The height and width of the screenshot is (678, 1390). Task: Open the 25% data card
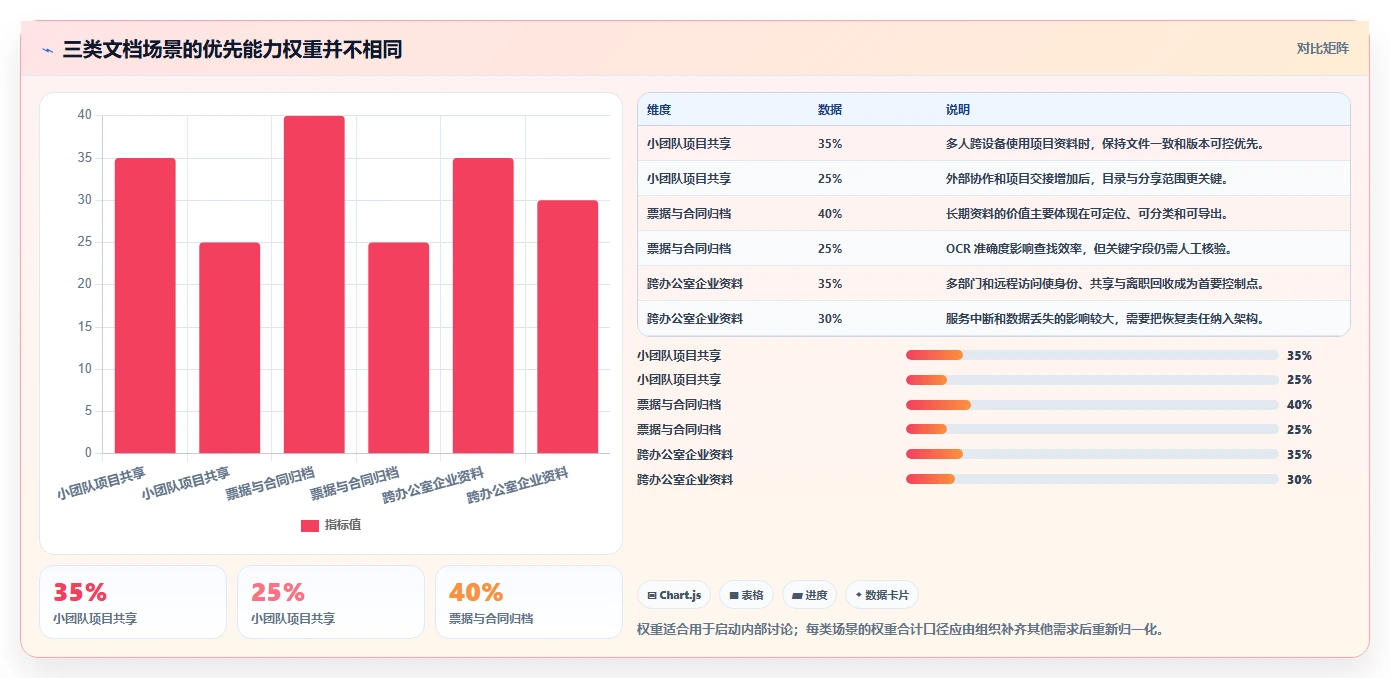pyautogui.click(x=331, y=602)
